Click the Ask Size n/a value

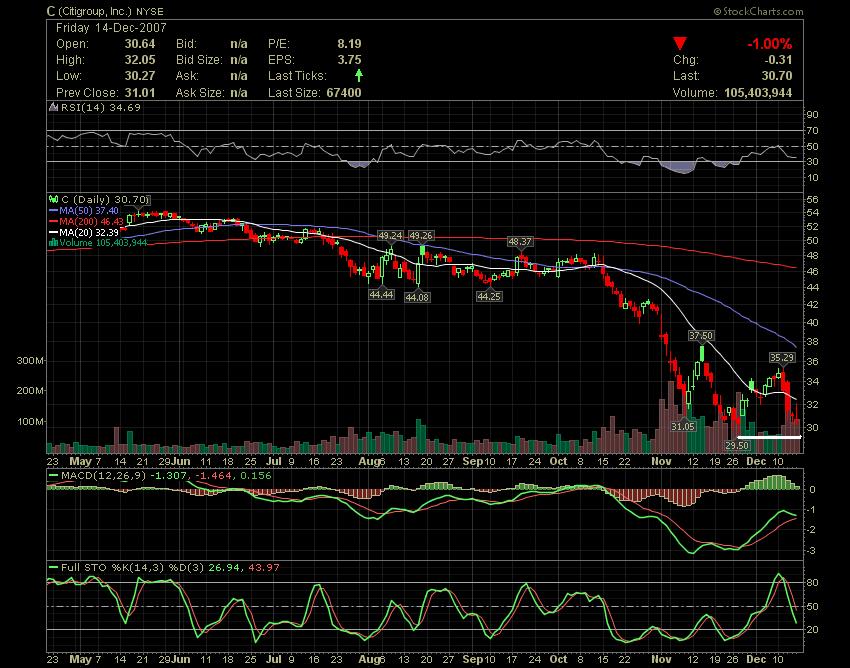point(239,93)
